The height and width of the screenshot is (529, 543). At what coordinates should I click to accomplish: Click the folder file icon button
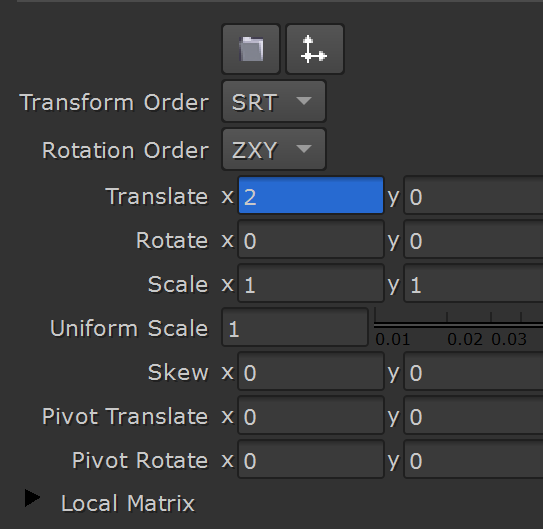pos(251,49)
